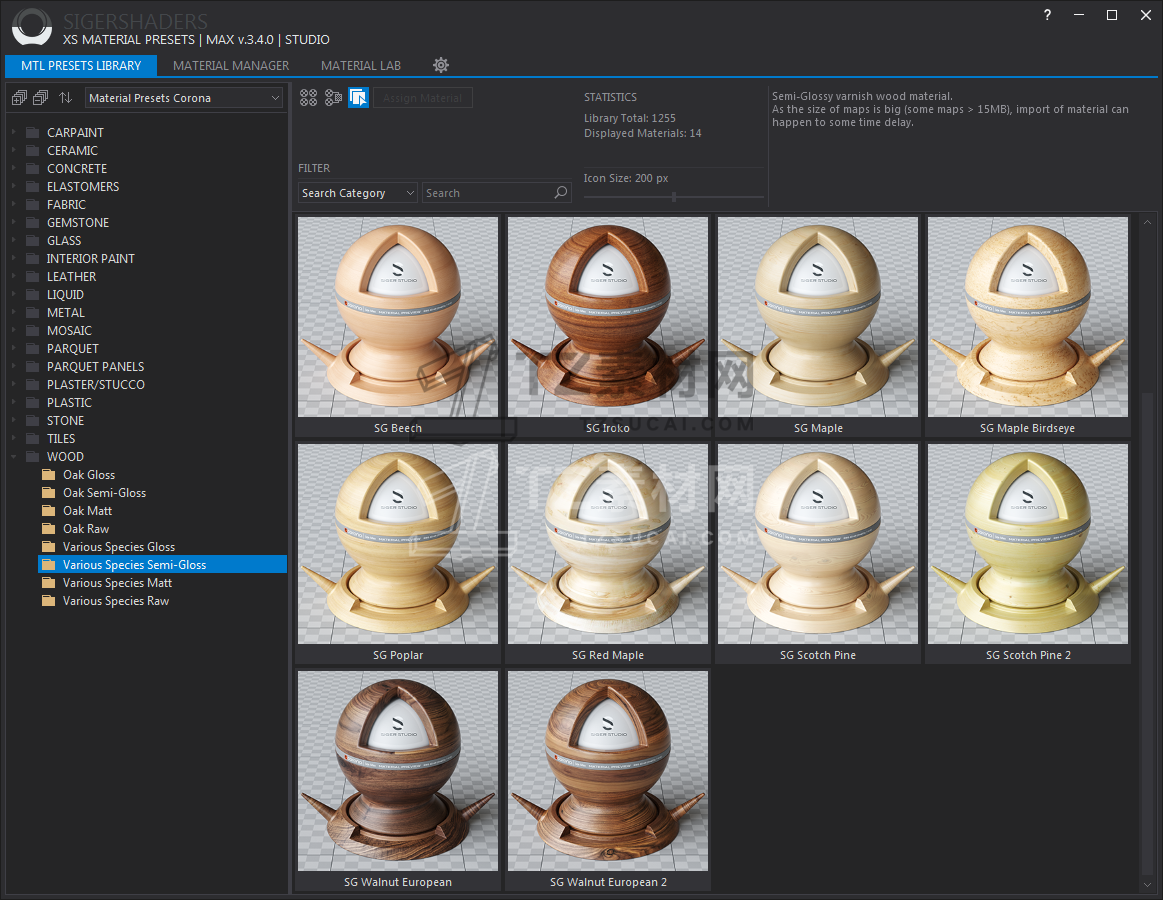Click the folder icon beside Various Species Matt

click(49, 583)
